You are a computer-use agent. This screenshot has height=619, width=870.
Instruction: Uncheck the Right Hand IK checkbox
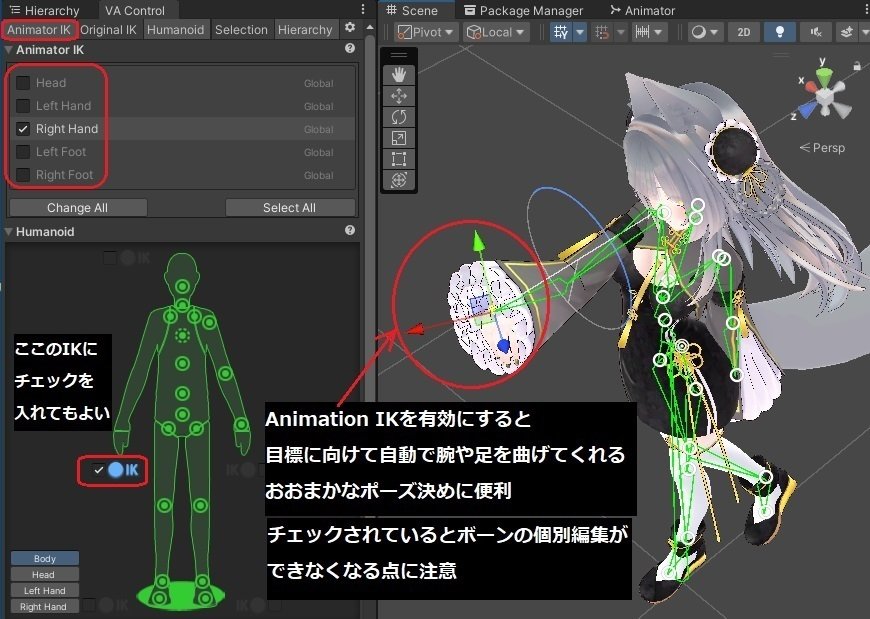click(23, 129)
